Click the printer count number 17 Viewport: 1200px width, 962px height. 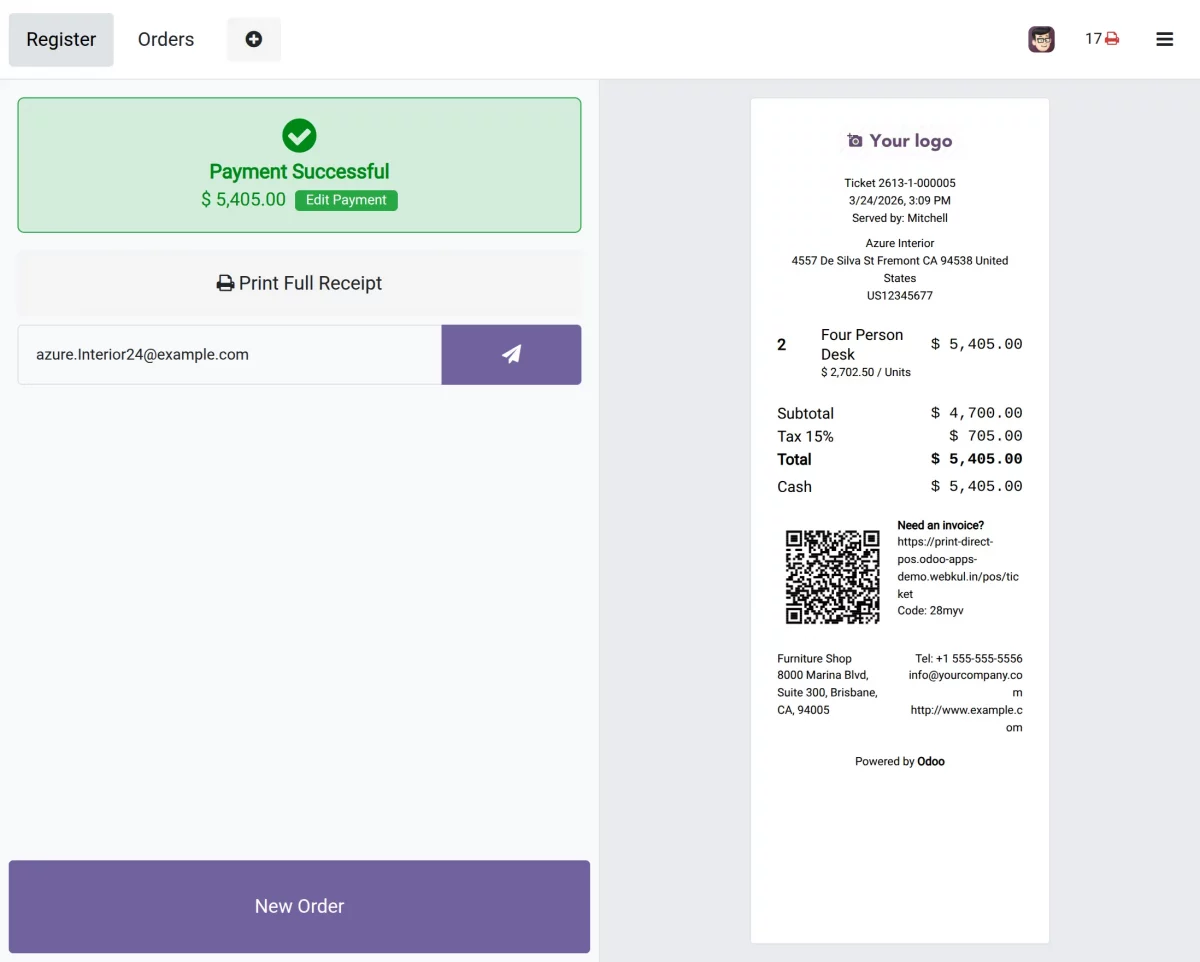coord(1093,39)
